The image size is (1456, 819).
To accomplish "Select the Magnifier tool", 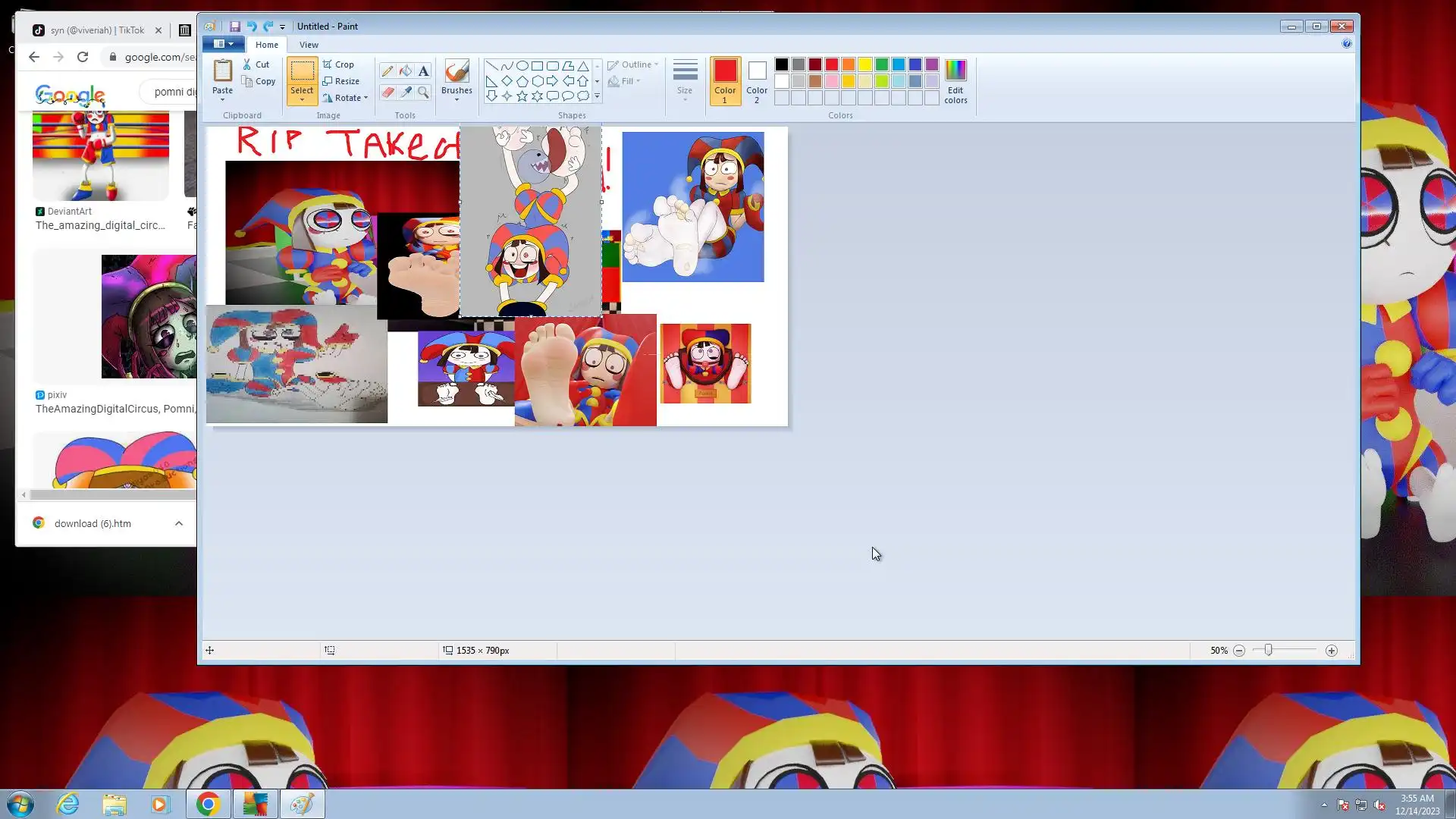I will point(423,93).
